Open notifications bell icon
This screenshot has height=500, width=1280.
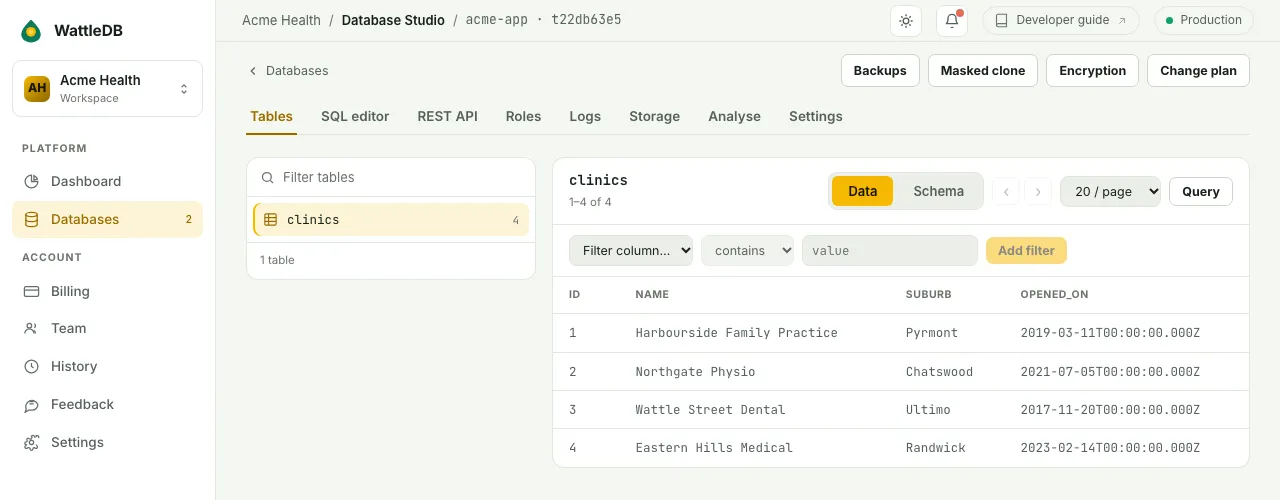[952, 20]
